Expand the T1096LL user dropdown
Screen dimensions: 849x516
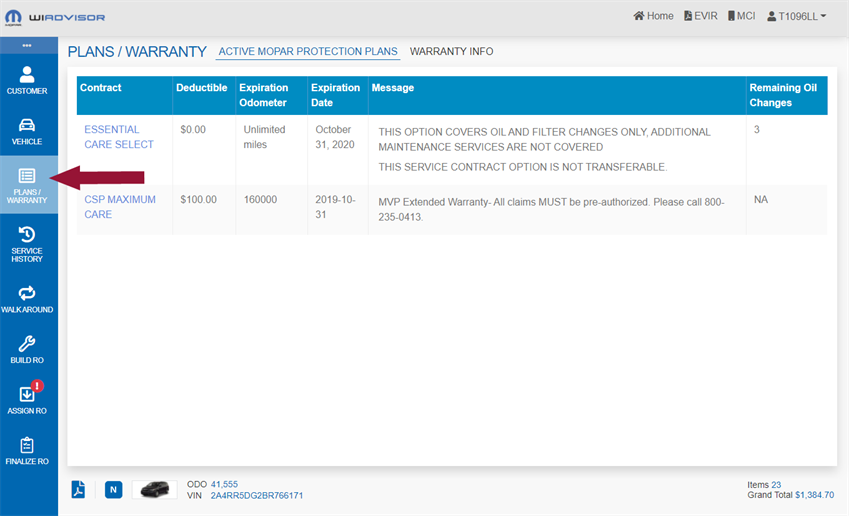tap(796, 17)
